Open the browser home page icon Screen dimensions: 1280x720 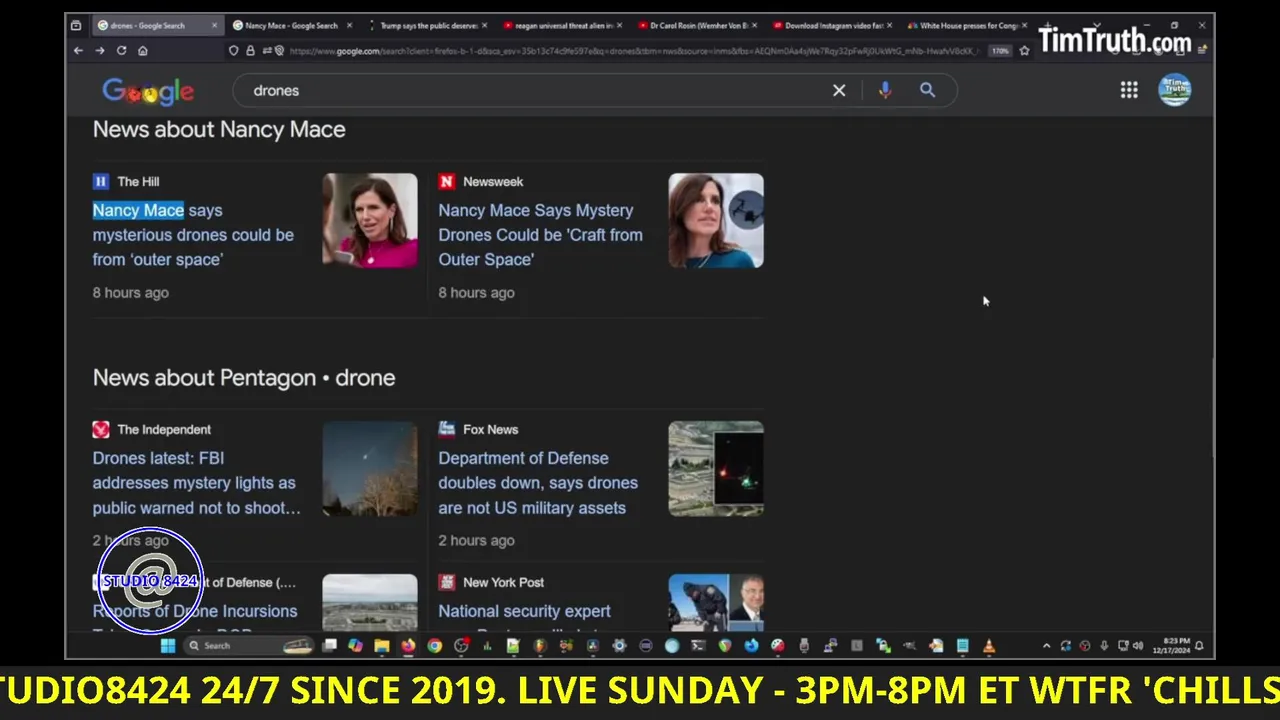pyautogui.click(x=143, y=50)
